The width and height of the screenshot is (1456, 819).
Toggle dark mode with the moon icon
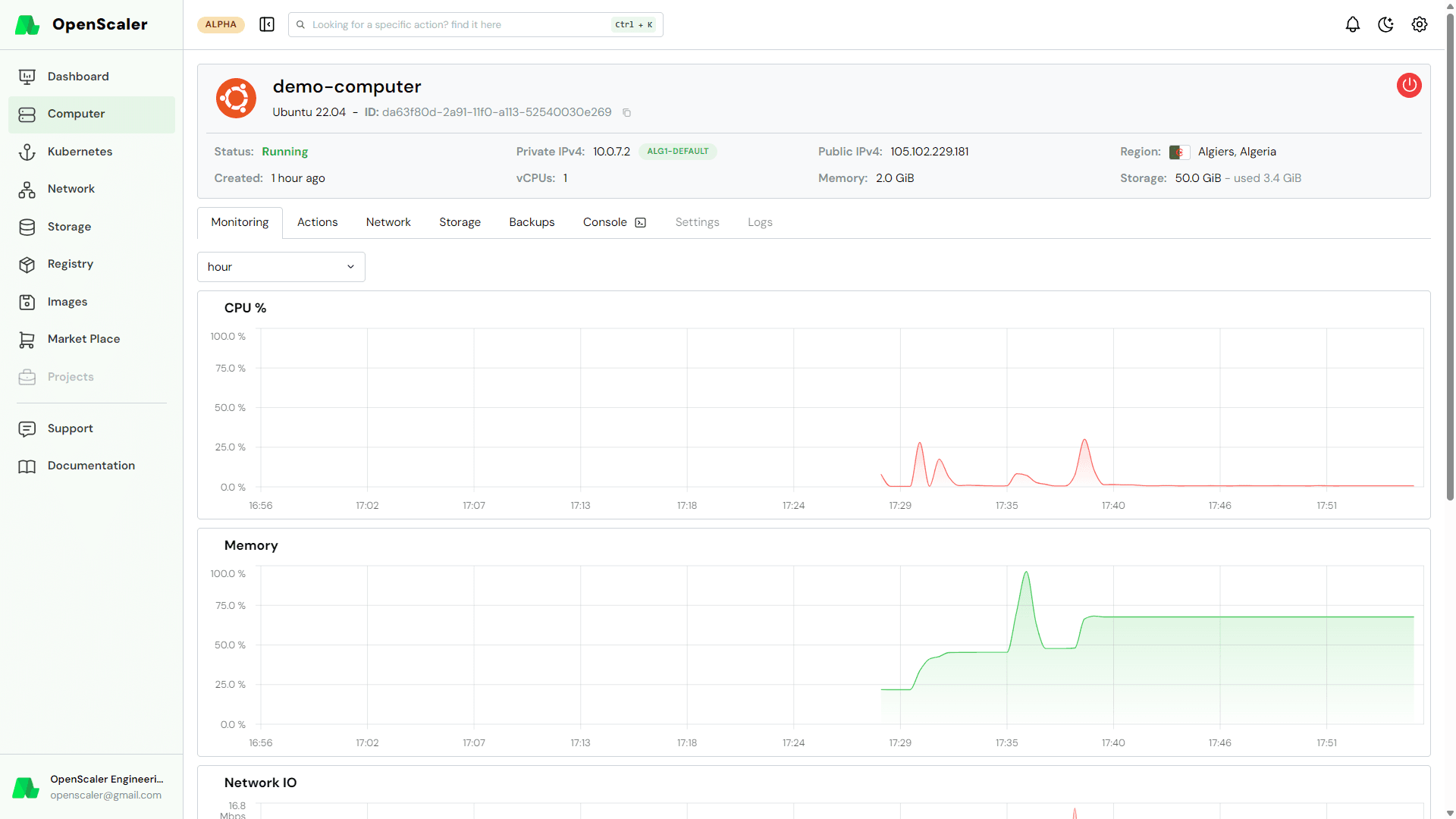[x=1386, y=25]
